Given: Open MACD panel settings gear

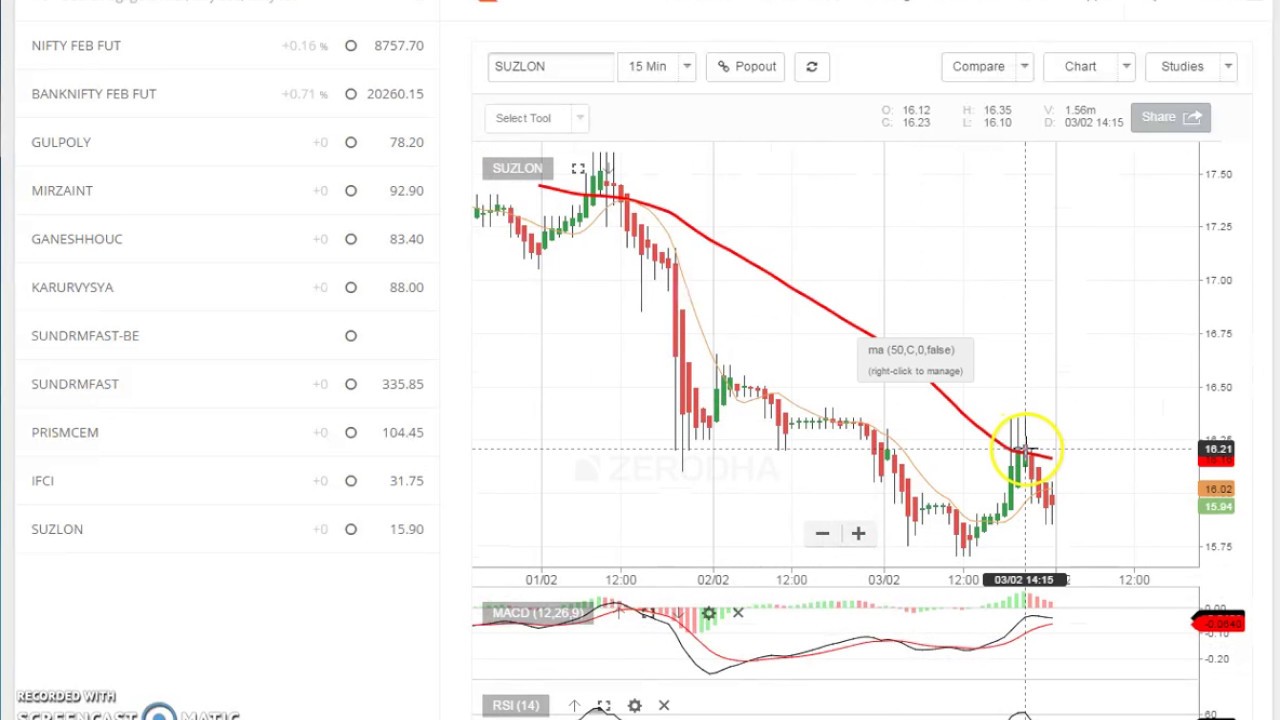Looking at the screenshot, I should [709, 613].
